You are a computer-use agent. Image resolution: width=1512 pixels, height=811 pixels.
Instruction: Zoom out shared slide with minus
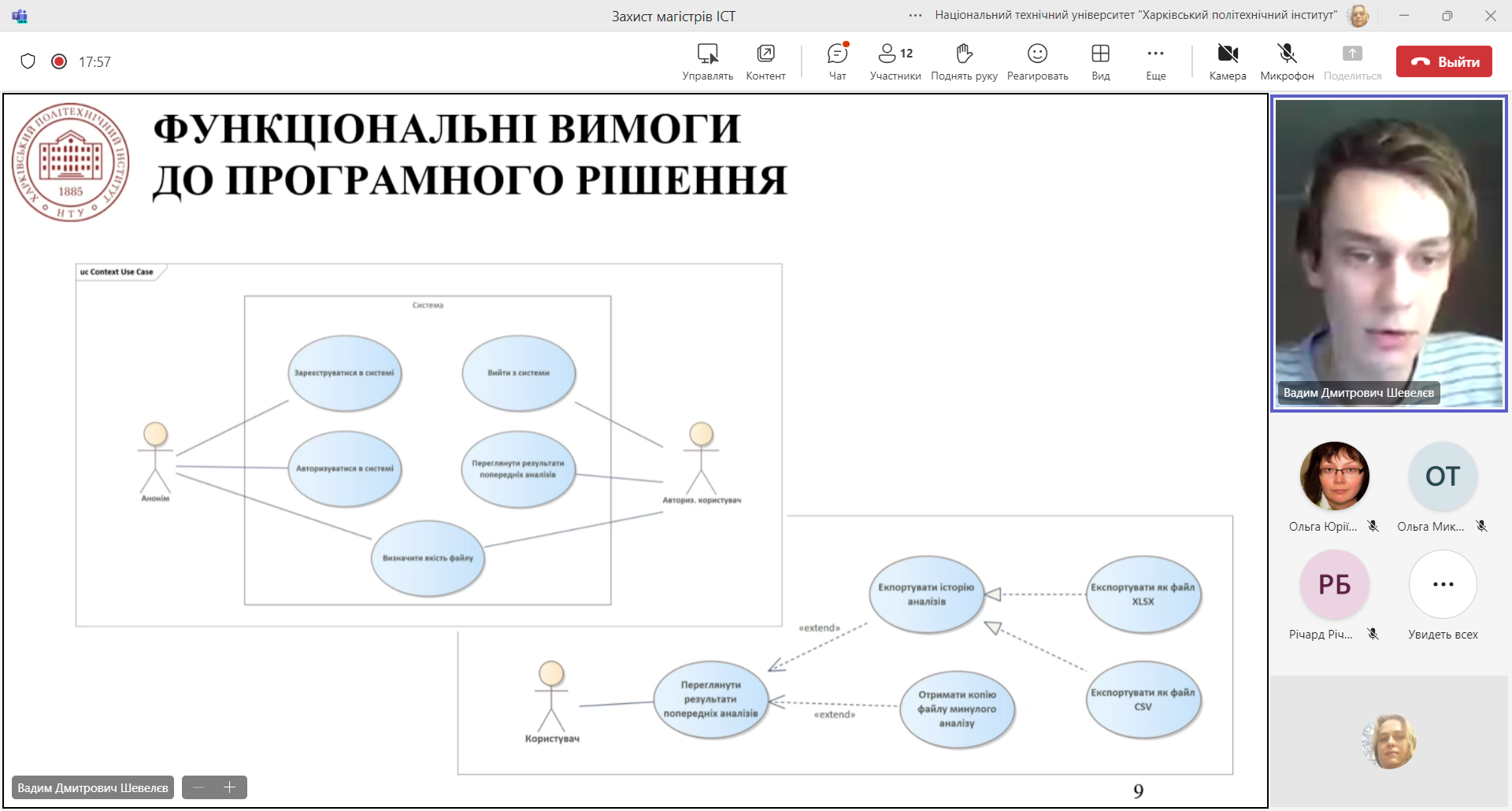tap(198, 787)
